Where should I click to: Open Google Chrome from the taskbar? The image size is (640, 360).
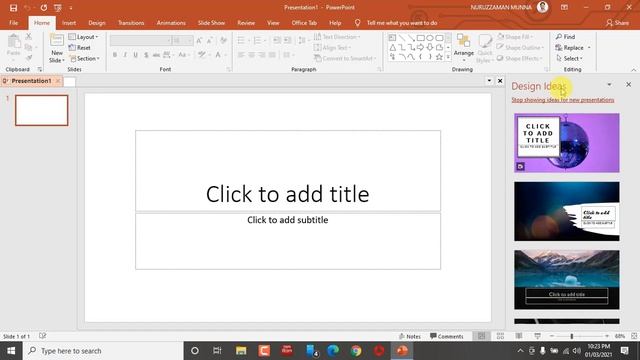[356, 351]
